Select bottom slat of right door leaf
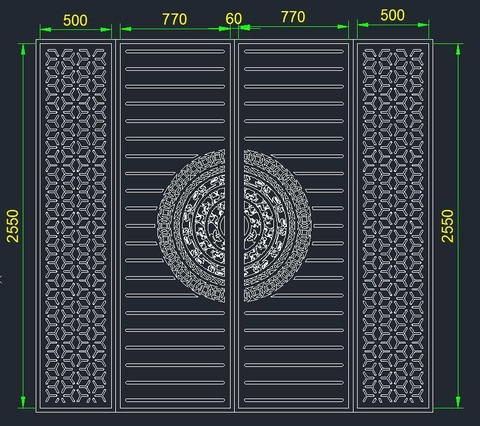This screenshot has height=426, width=480. coord(294,400)
